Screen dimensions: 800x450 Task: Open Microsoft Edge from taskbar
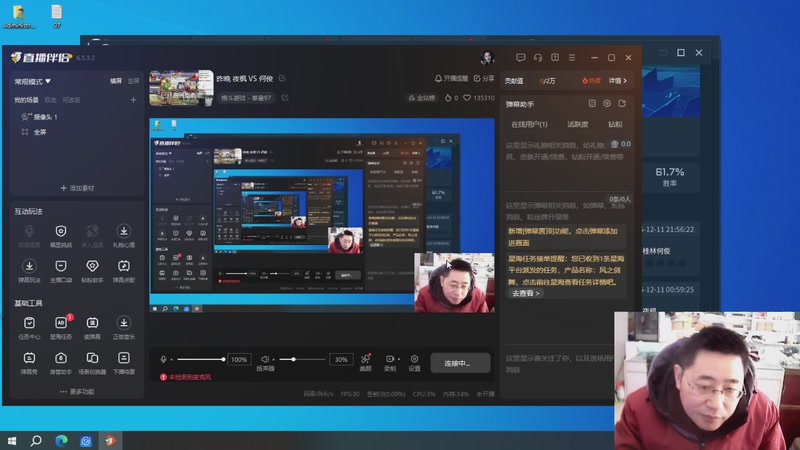click(61, 440)
